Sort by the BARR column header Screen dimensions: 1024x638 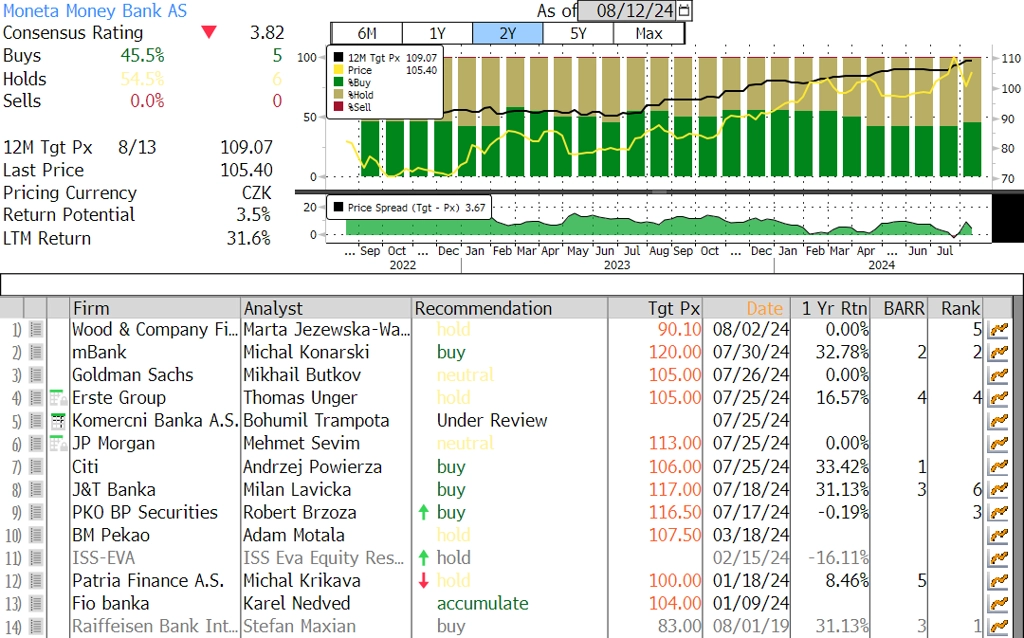(x=899, y=308)
